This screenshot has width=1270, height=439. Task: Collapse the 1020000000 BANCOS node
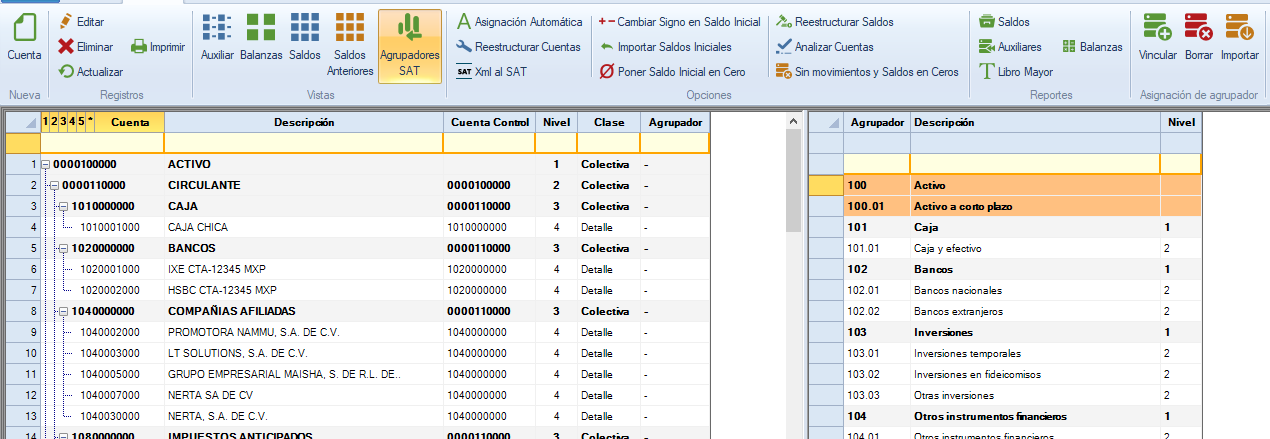(64, 248)
